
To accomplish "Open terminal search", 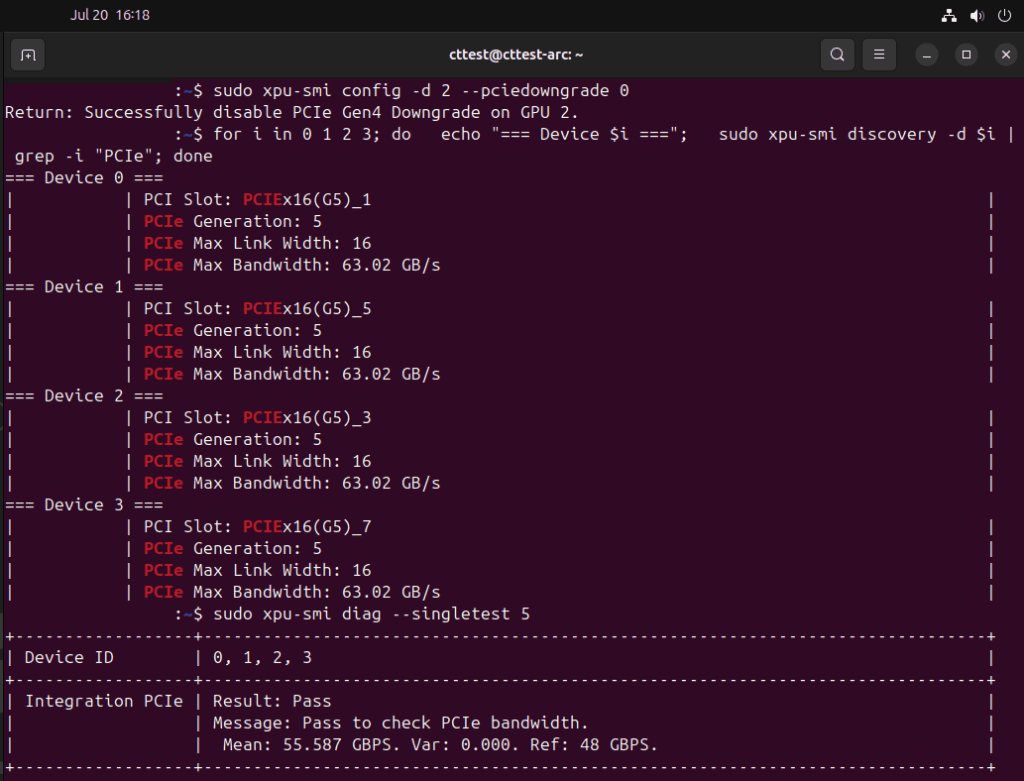I will click(837, 55).
